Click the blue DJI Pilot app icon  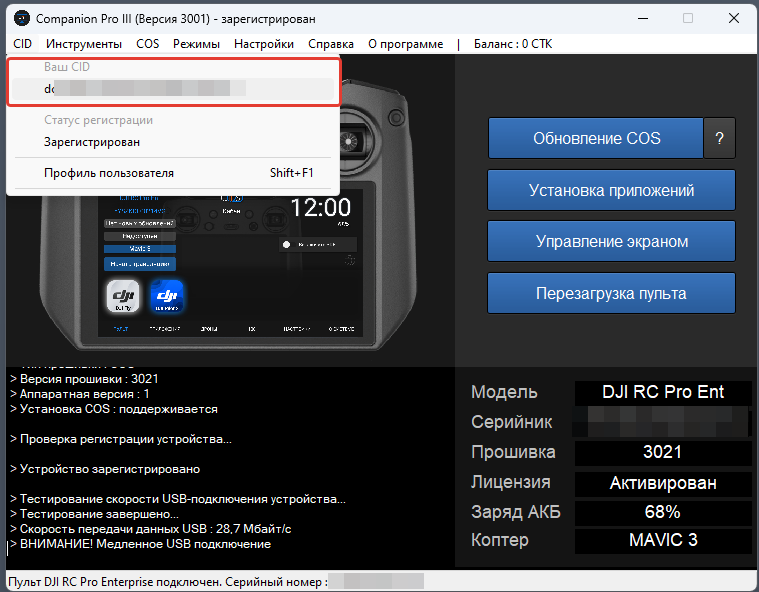[x=167, y=296]
